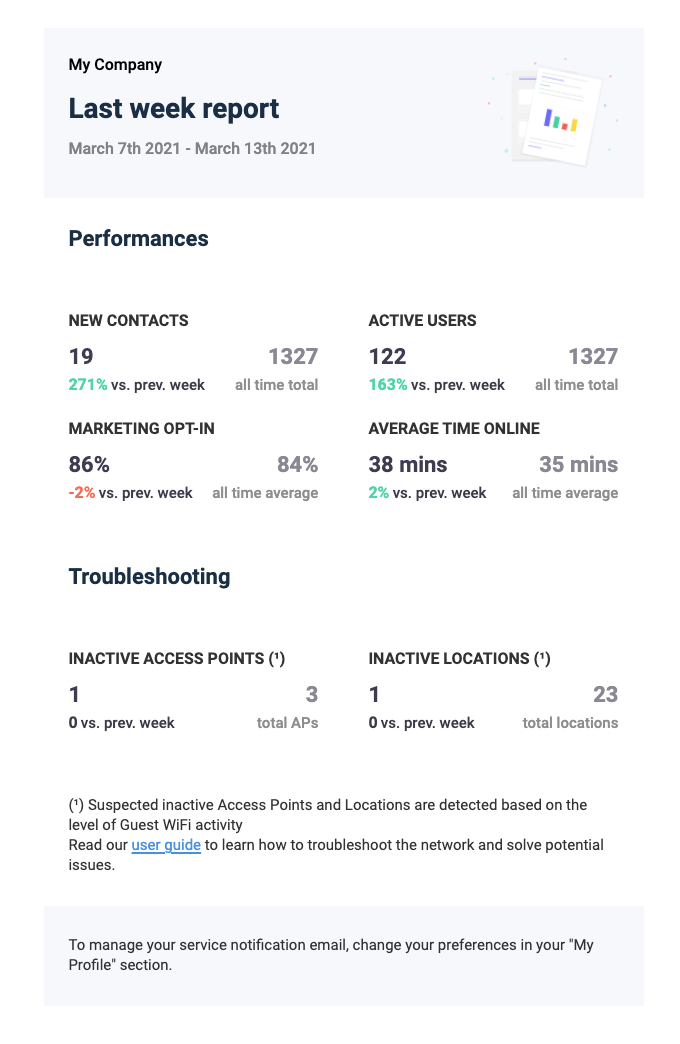680x1044 pixels.
Task: Click the report document illustration icon
Action: [x=555, y=113]
